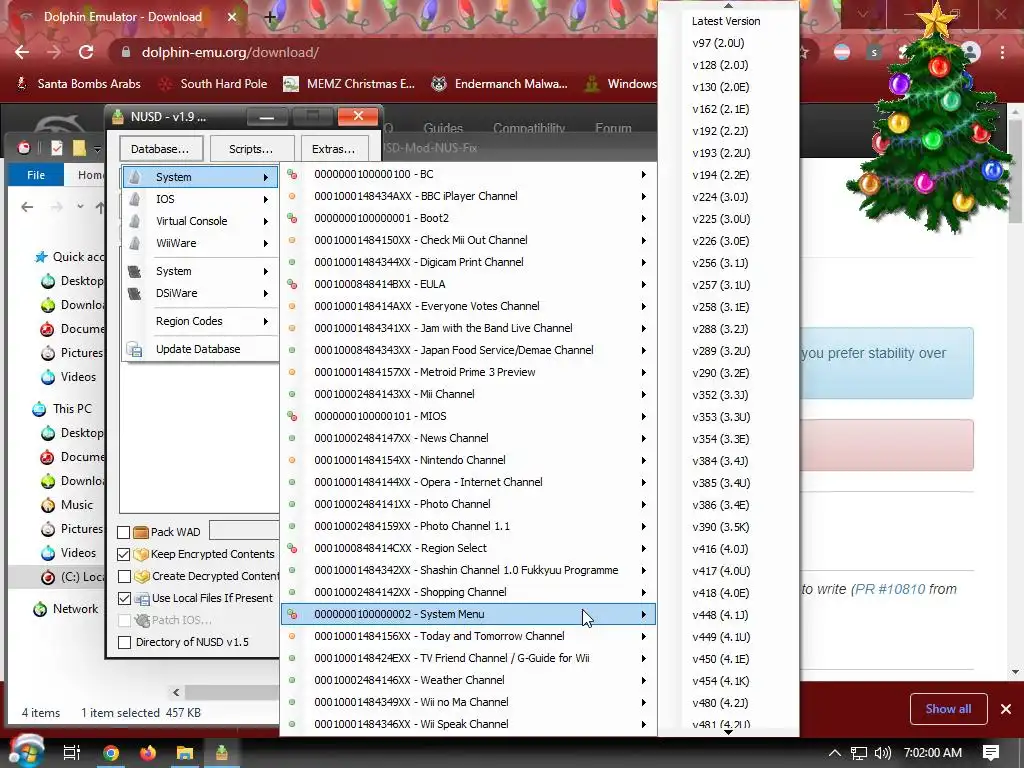The width and height of the screenshot is (1024, 768).
Task: Choose Latest Version from version list
Action: click(x=728, y=21)
